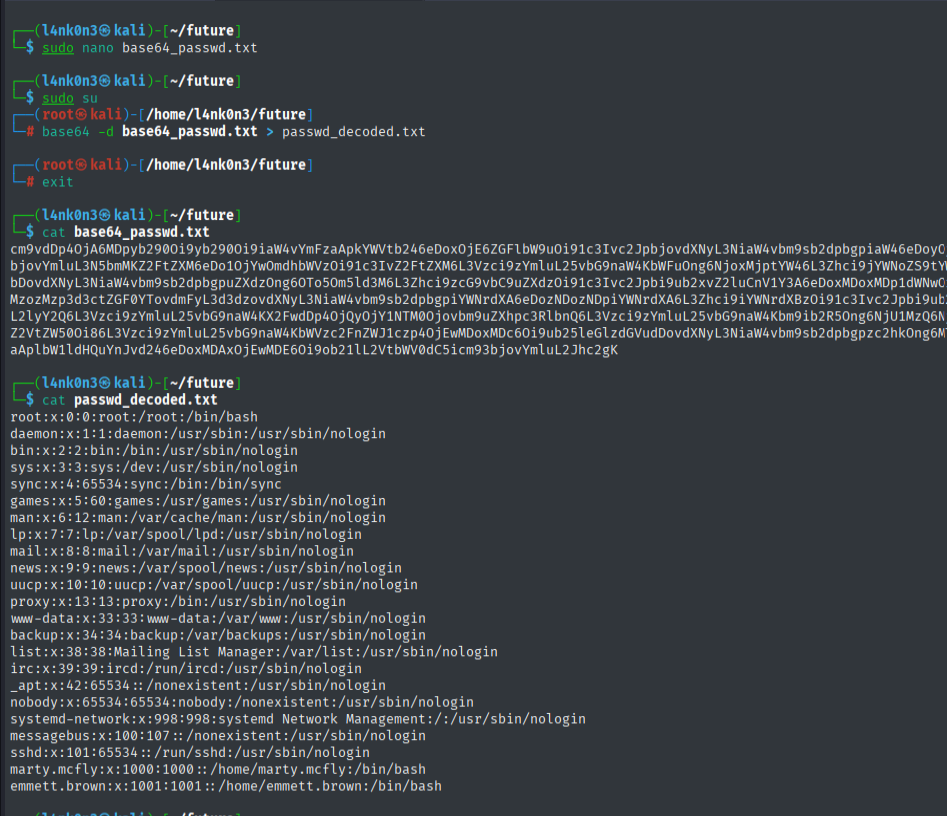947x816 pixels.
Task: Click the sync user line with /bin/sync
Action: click(x=145, y=484)
